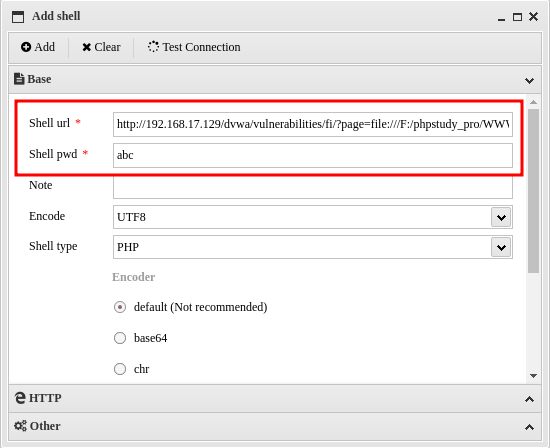Screen dimensions: 550x448
Task: Collapse the Base section chevron
Action: click(529, 80)
